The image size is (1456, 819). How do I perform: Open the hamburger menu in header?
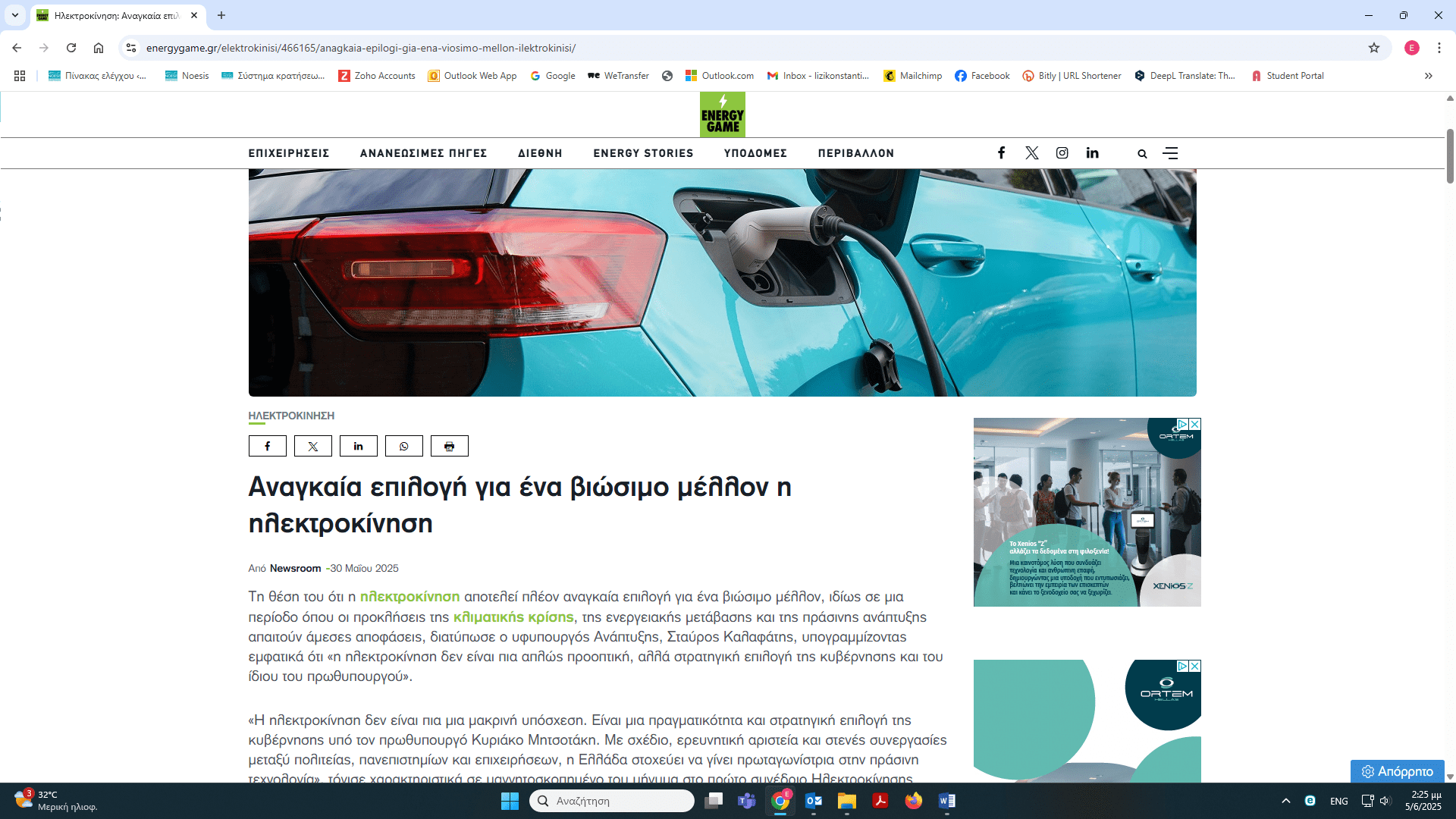click(x=1170, y=153)
